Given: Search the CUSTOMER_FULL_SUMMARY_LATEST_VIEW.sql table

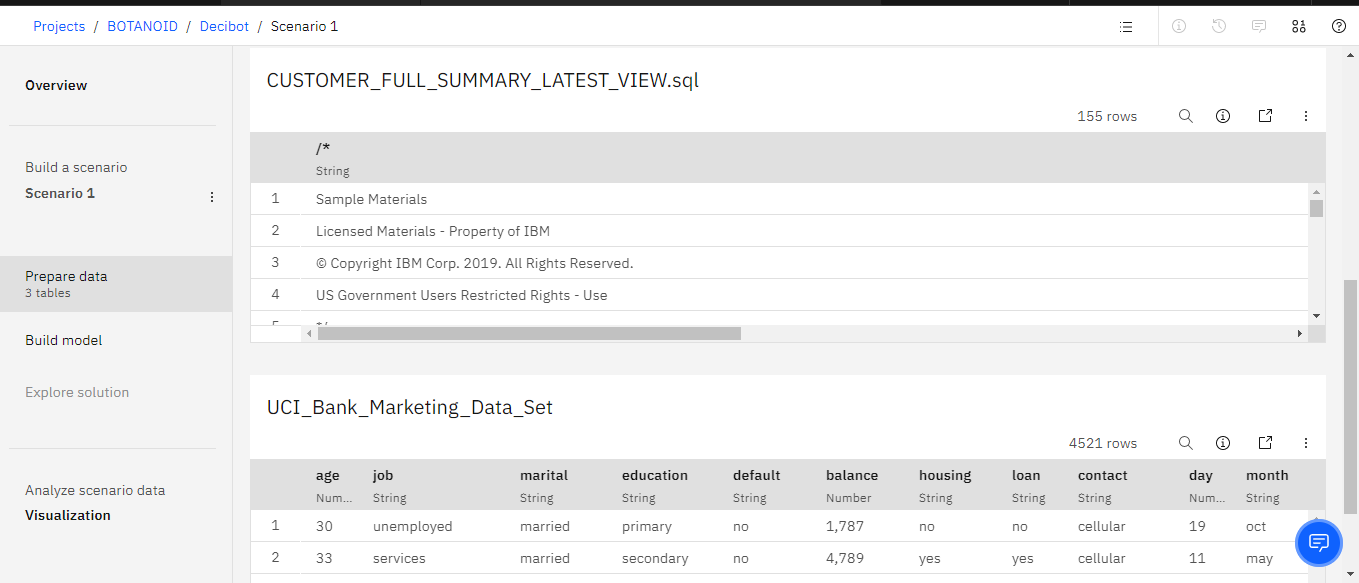Looking at the screenshot, I should click(x=1186, y=116).
